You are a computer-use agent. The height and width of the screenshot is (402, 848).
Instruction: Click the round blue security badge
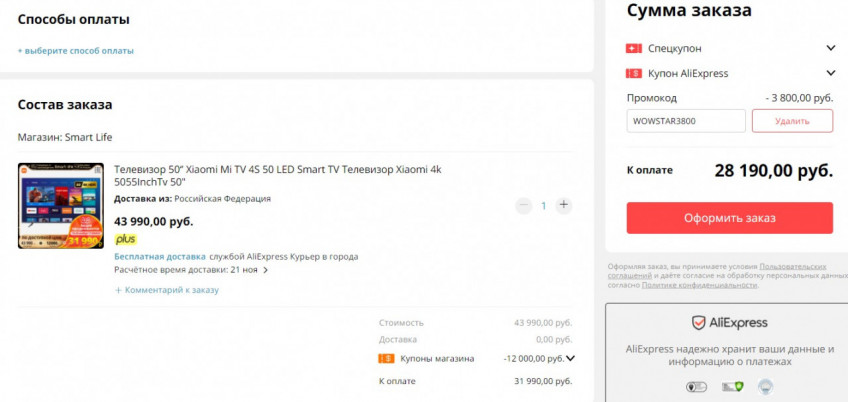coord(765,386)
